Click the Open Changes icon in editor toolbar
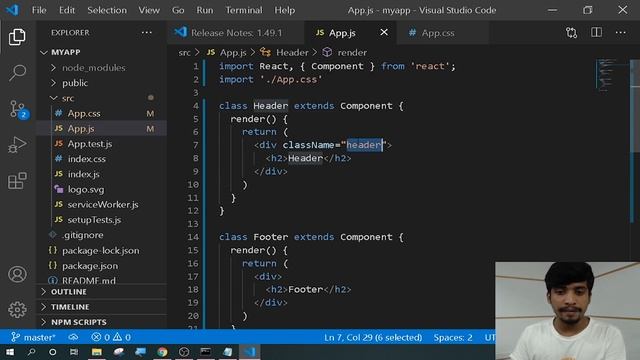Image resolution: width=640 pixels, height=360 pixels. [571, 33]
